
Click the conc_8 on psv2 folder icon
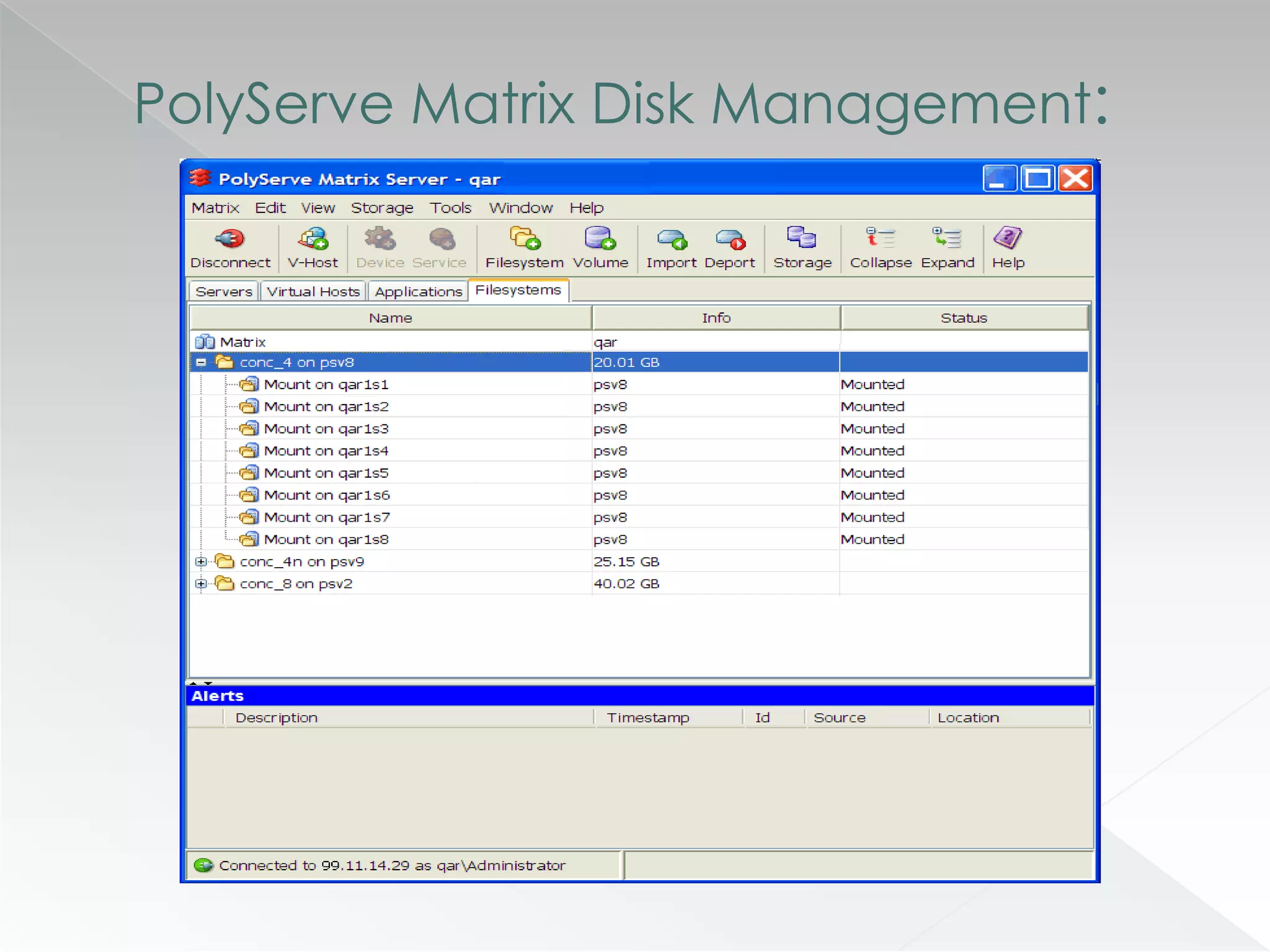(x=224, y=584)
